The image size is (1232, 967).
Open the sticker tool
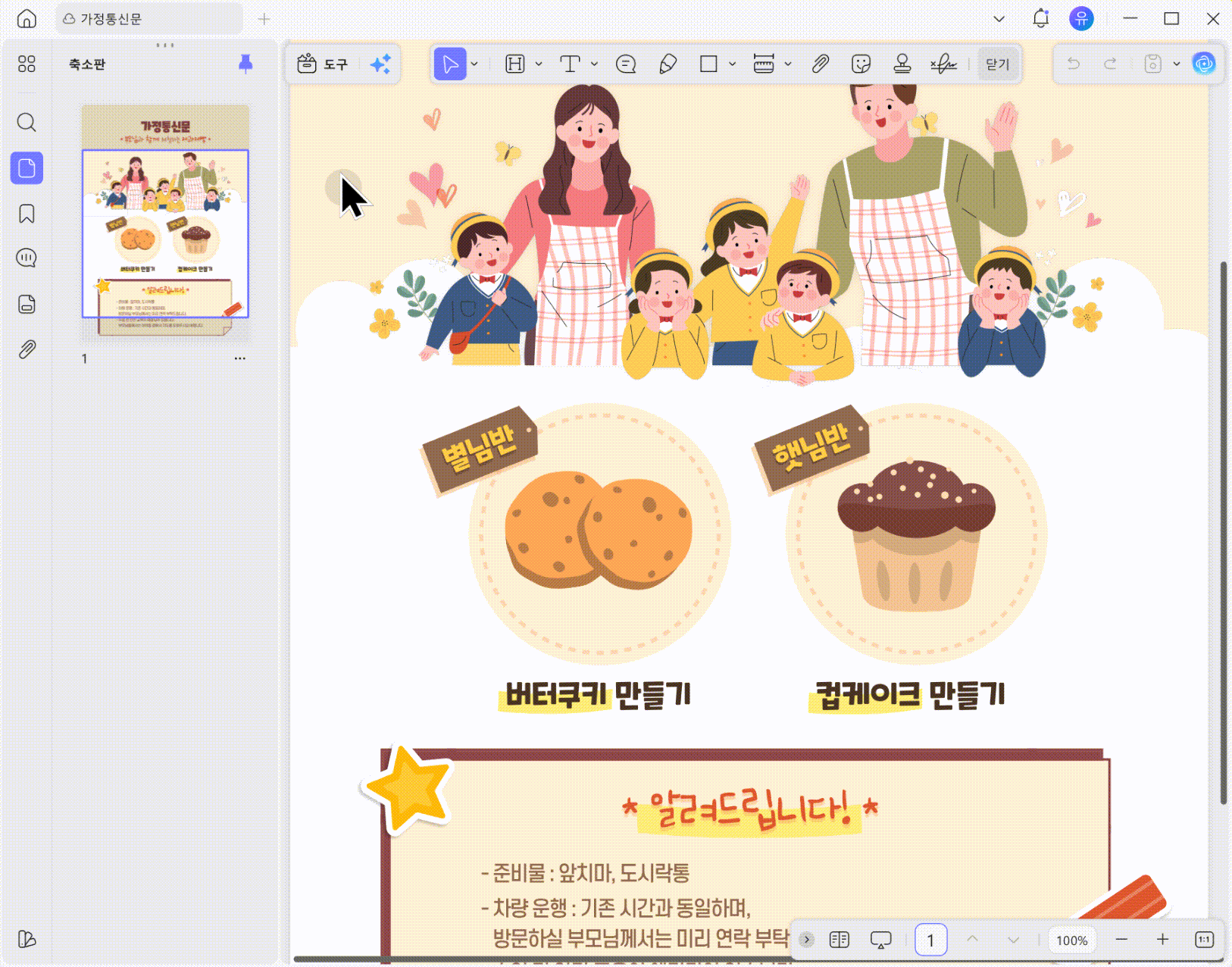(x=861, y=64)
